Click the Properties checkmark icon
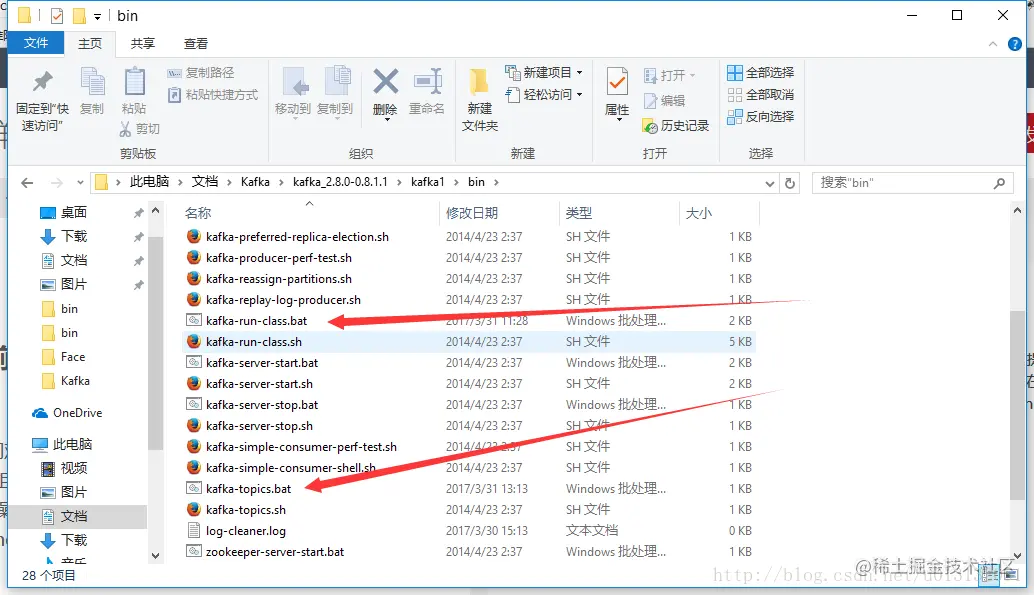Viewport: 1034px width, 595px height. [x=617, y=82]
